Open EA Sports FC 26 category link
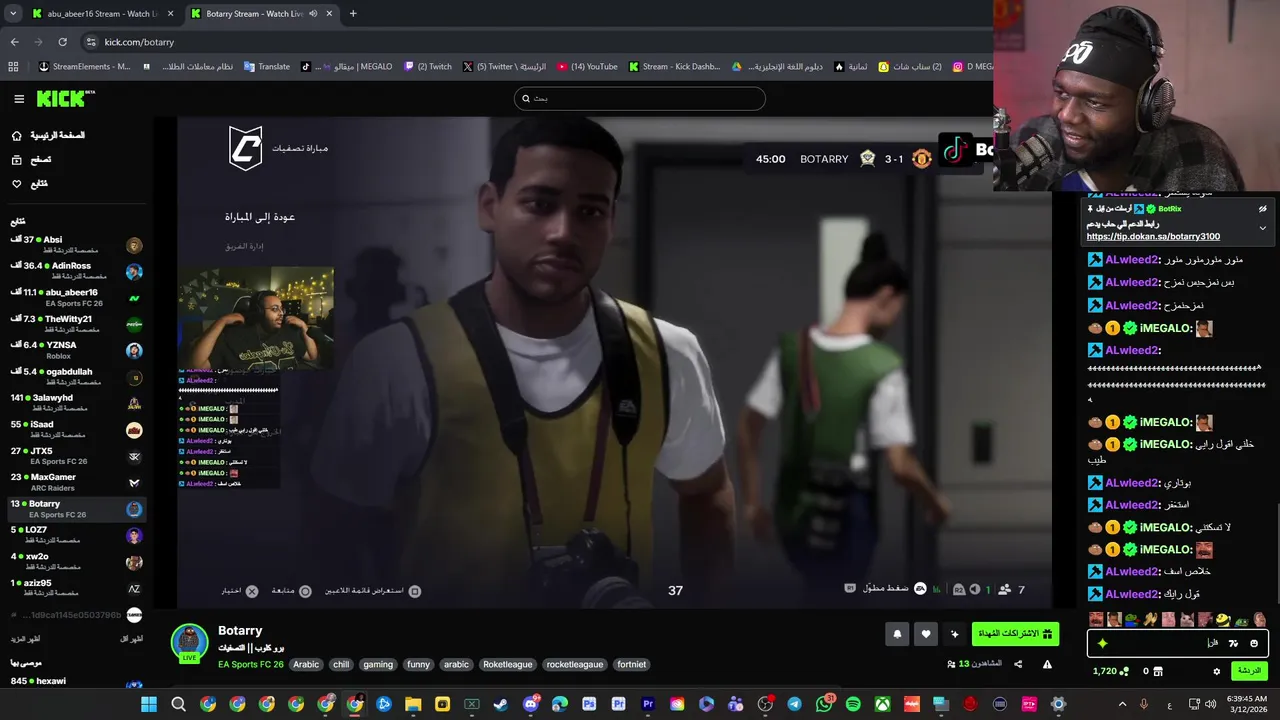Screen dimensions: 1280x720 250,665
